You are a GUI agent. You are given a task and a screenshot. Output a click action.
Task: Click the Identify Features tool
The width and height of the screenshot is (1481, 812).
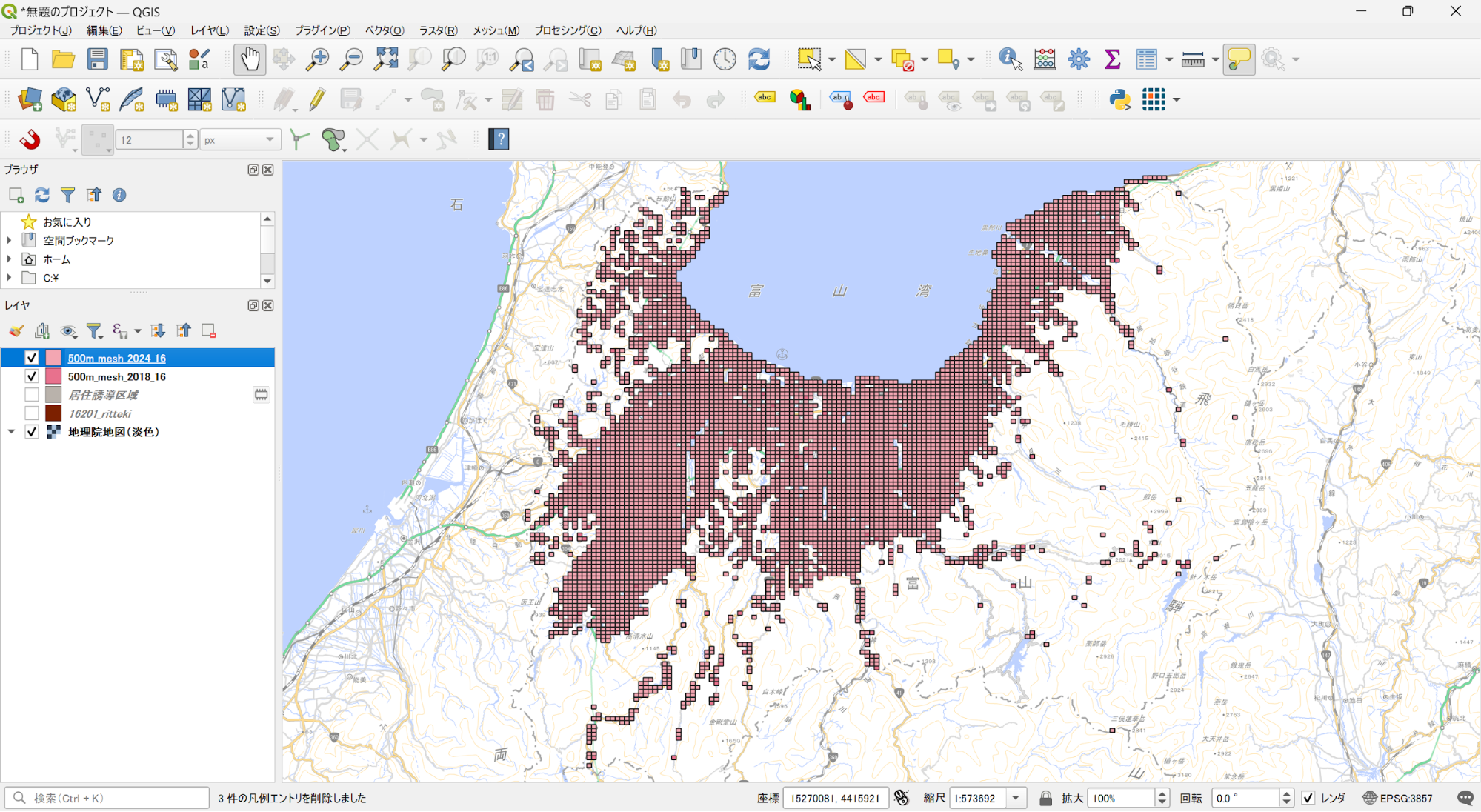coord(1010,59)
